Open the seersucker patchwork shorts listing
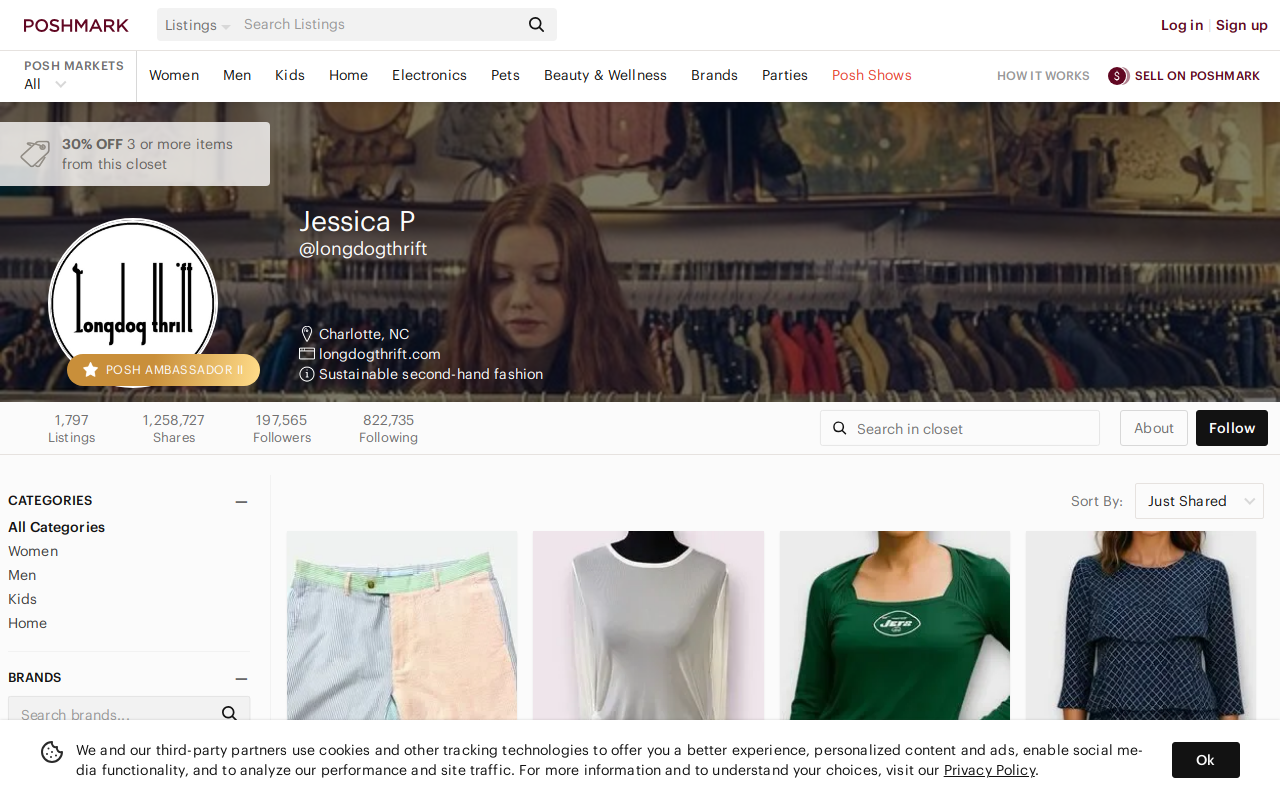This screenshot has height=800, width=1280. (x=402, y=625)
